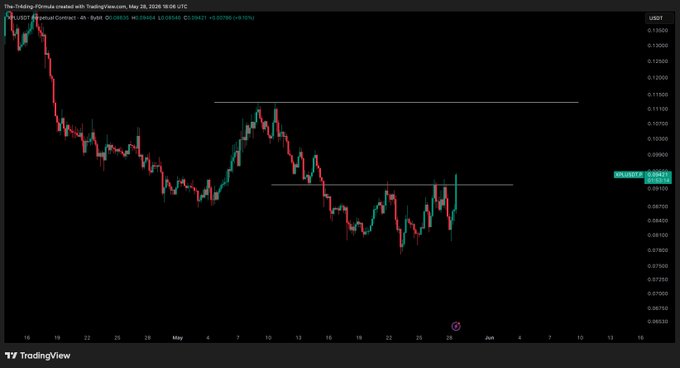This screenshot has width=680, height=368.
Task: Click the current price 0.09421 label
Action: pyautogui.click(x=658, y=175)
